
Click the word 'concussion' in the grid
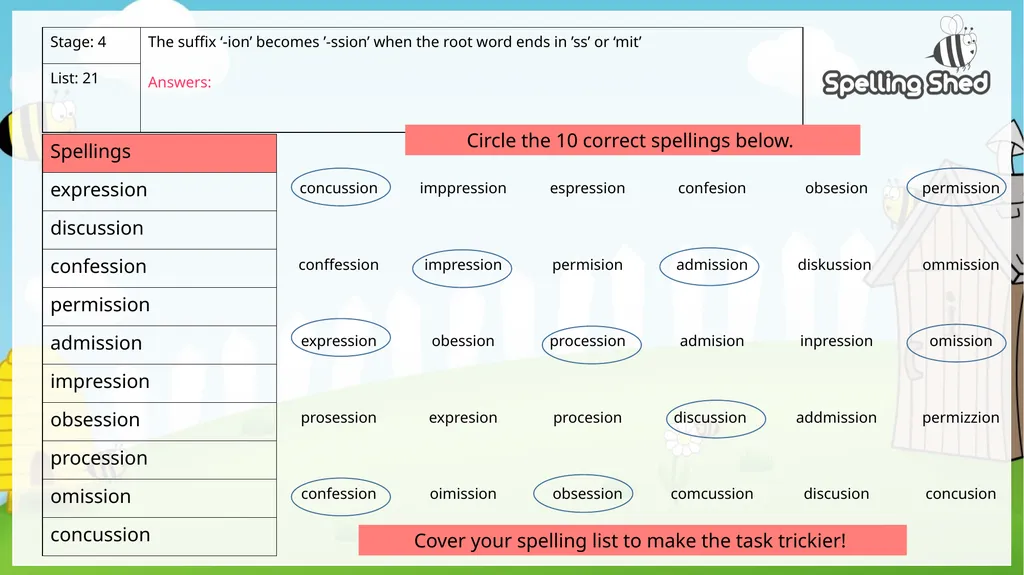(338, 188)
